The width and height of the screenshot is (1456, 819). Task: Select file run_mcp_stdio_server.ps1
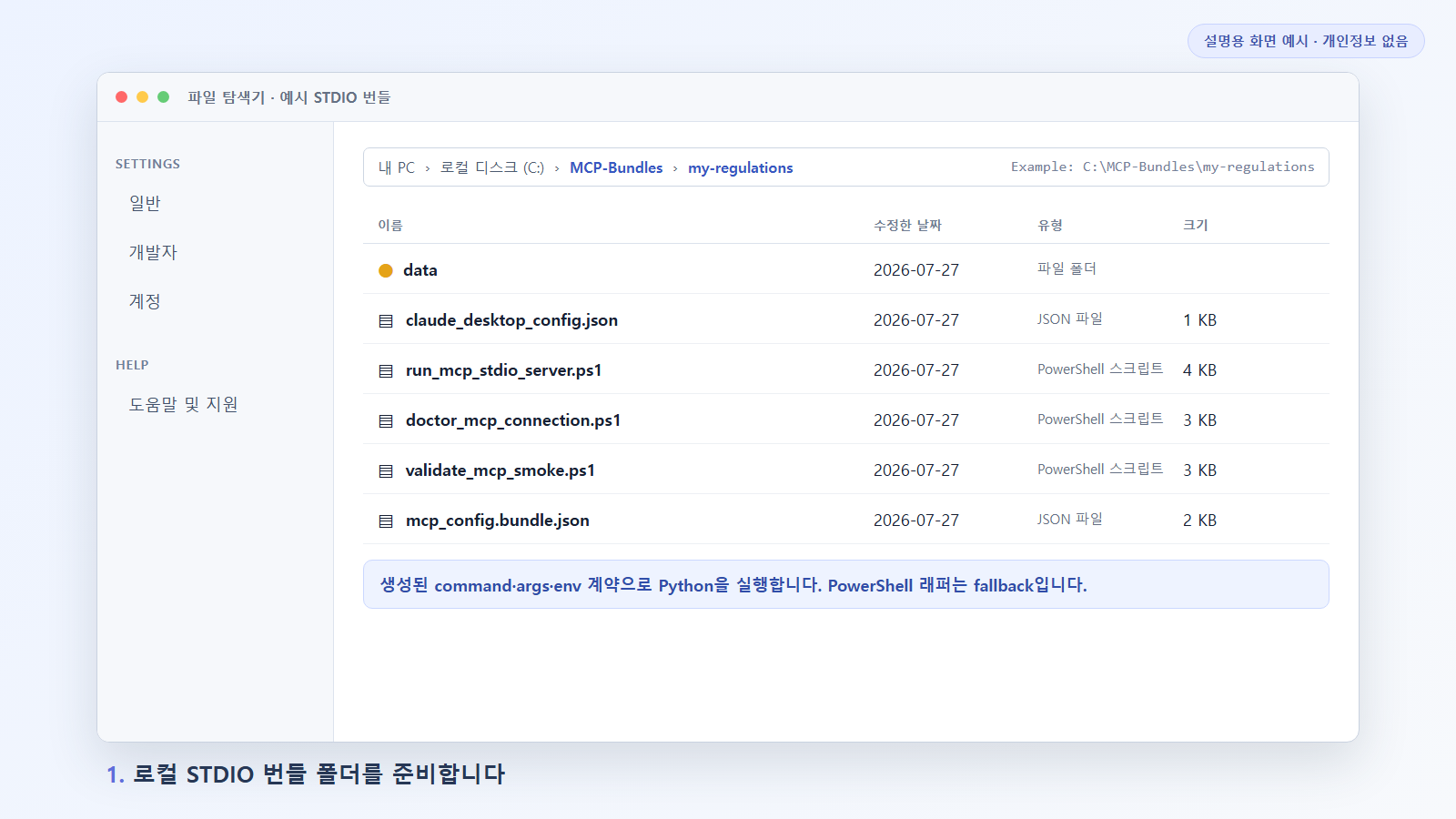pos(503,370)
